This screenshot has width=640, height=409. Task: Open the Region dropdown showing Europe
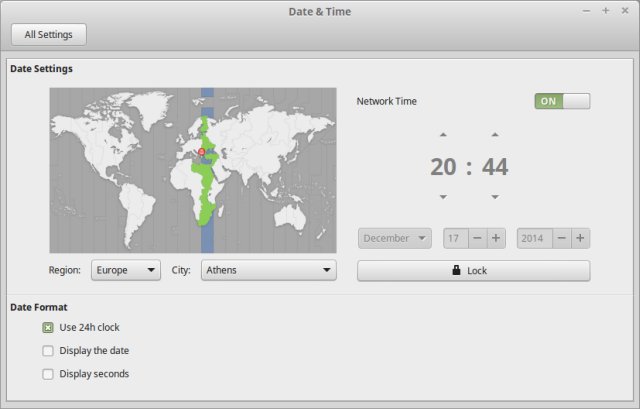click(126, 270)
